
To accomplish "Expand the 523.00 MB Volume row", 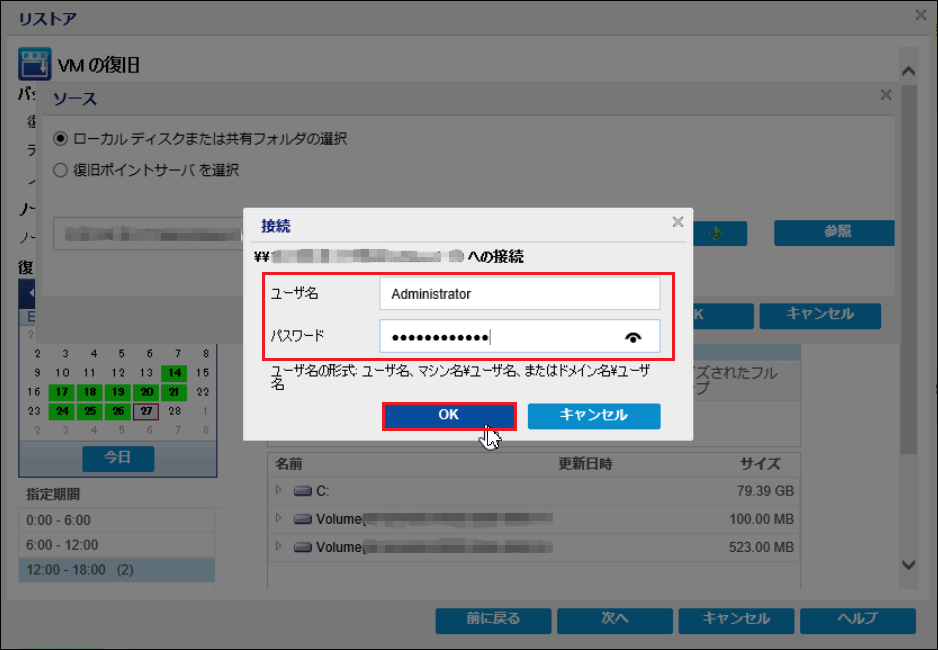I will (279, 546).
